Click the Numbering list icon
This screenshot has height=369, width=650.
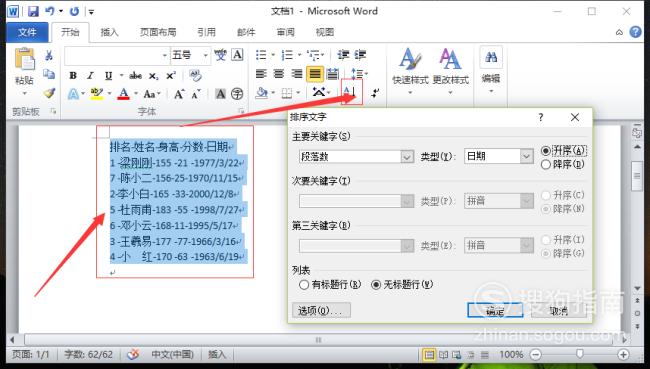tap(287, 55)
